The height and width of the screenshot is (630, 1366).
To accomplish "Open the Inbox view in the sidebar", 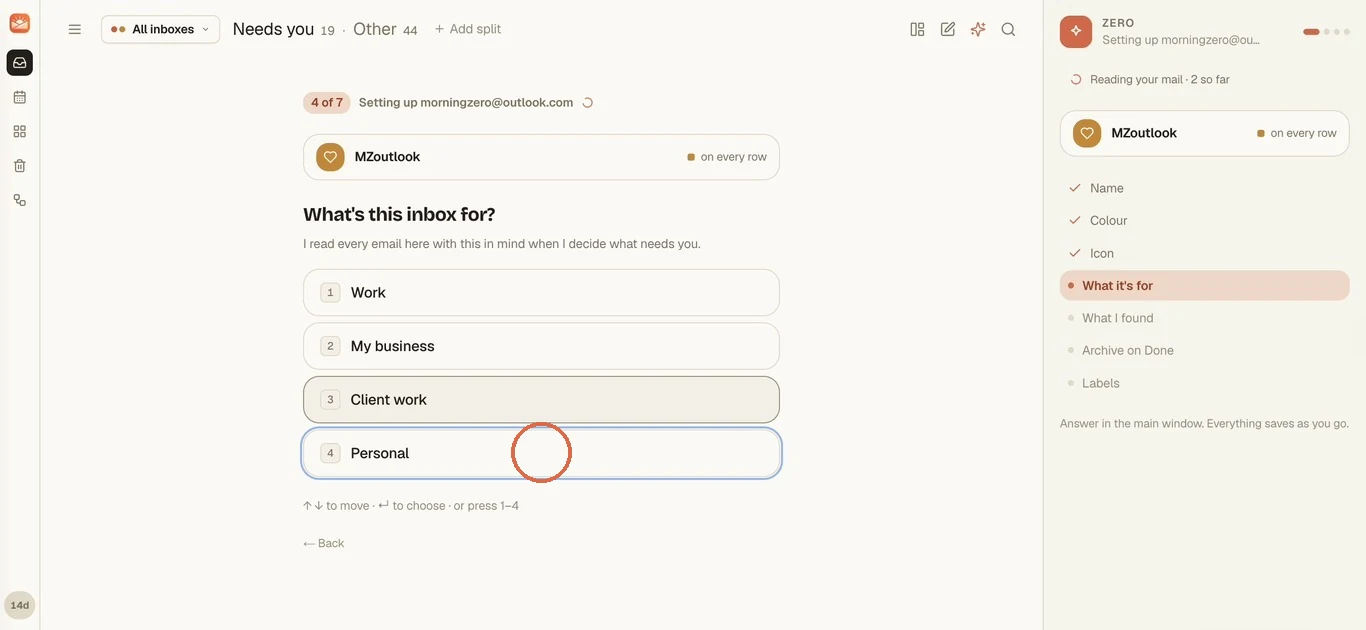I will point(20,63).
